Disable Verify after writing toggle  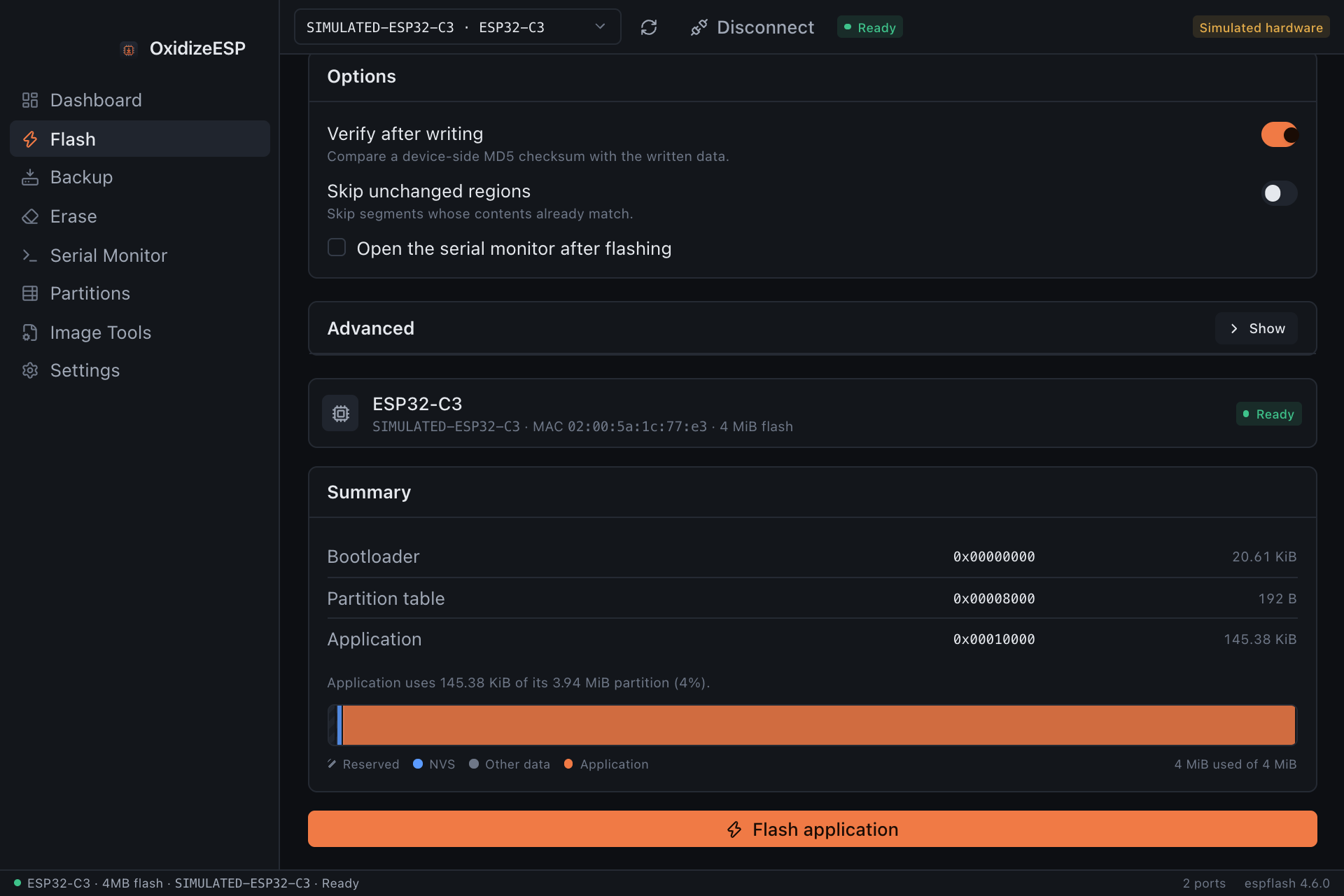(x=1279, y=134)
